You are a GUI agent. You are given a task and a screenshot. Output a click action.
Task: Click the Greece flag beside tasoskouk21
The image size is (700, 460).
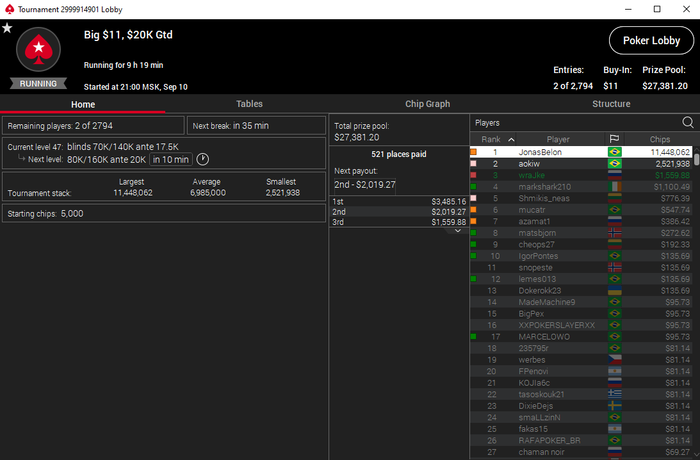click(615, 394)
